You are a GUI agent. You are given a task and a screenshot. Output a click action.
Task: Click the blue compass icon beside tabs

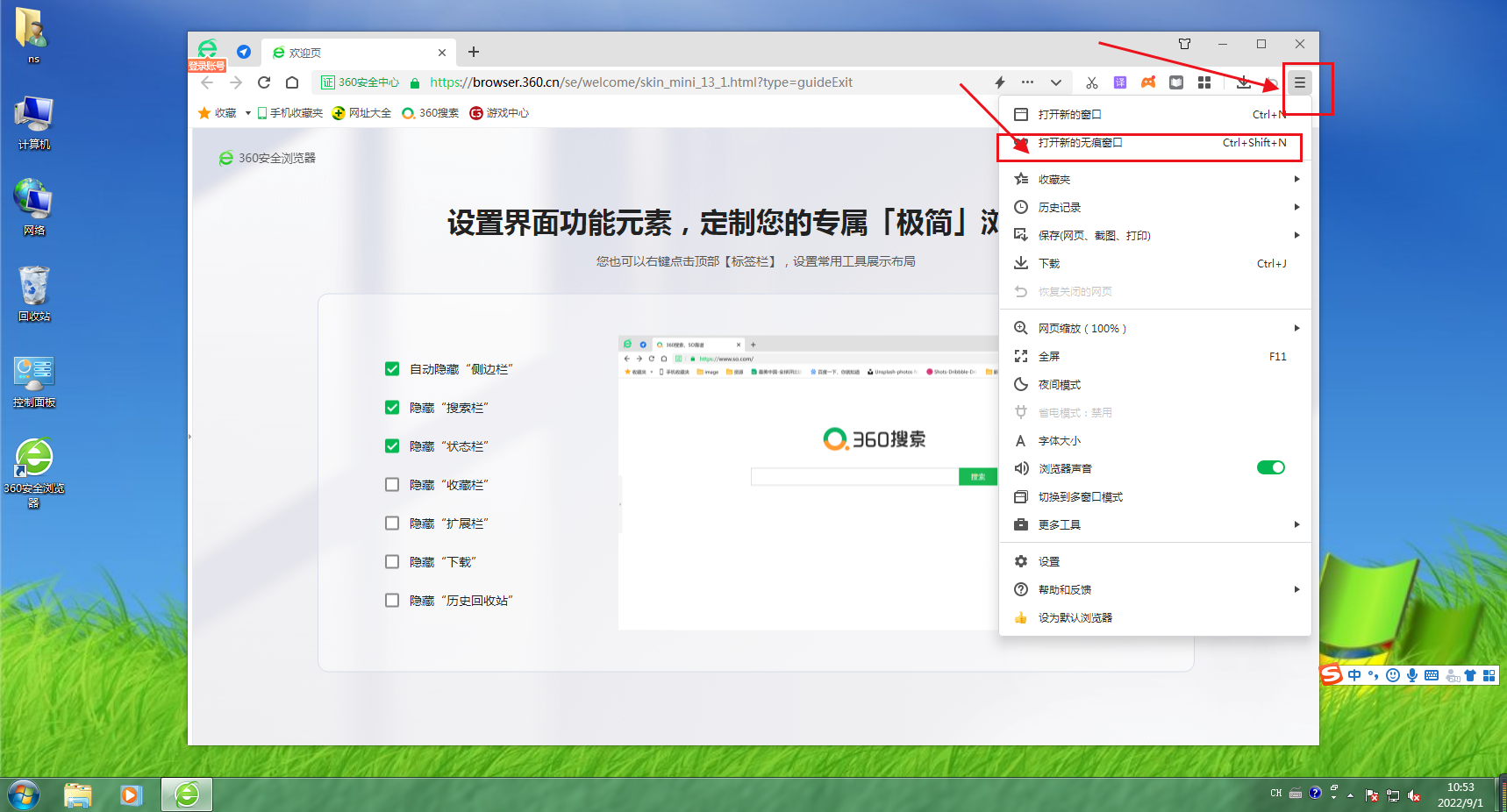(244, 52)
